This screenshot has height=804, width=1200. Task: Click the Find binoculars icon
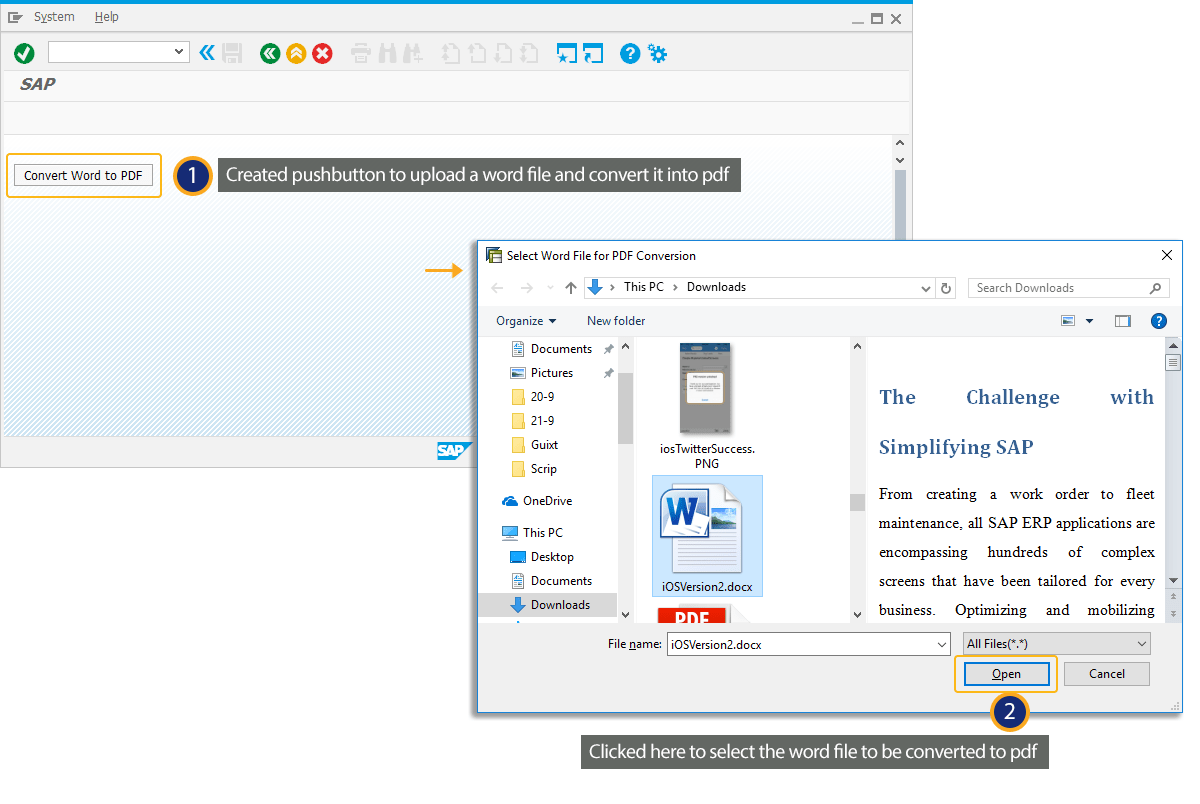pos(388,53)
